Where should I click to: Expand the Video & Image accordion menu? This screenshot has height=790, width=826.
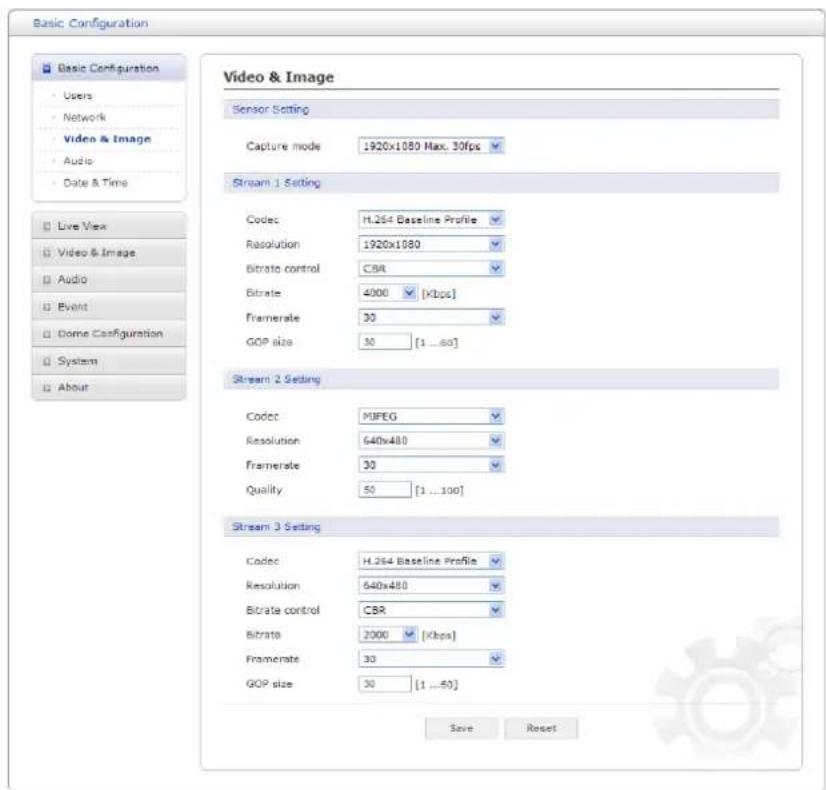[x=109, y=253]
